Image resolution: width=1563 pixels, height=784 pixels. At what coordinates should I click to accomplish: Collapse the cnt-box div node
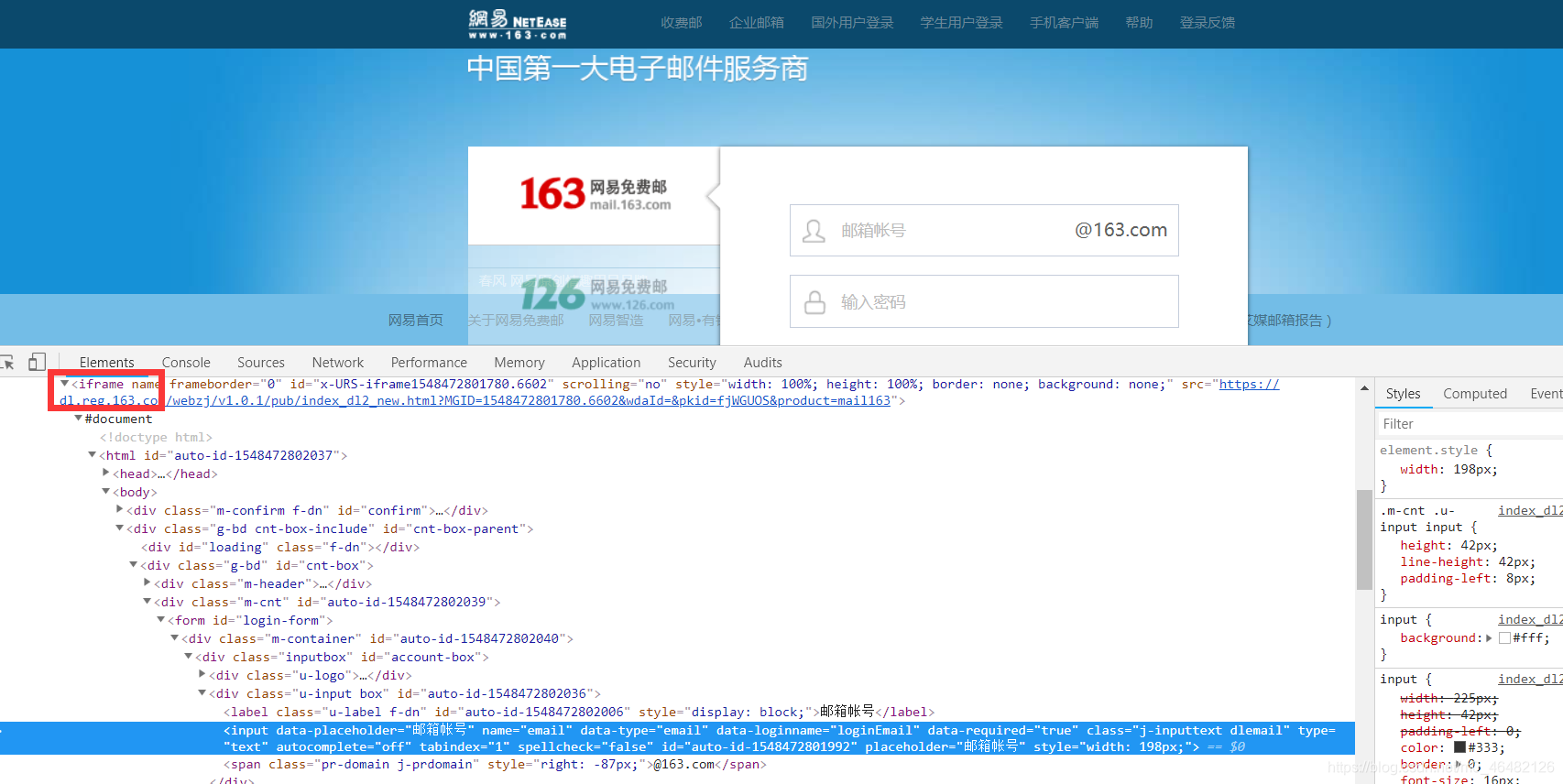[x=134, y=565]
